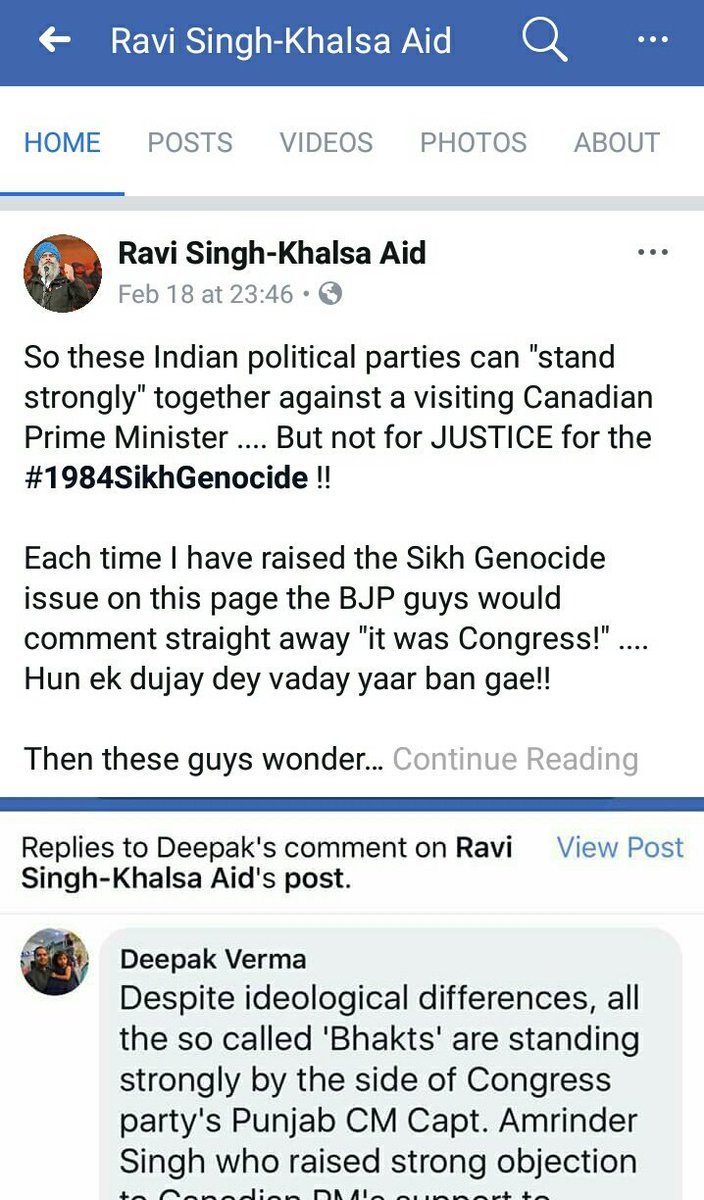The image size is (704, 1200).
Task: Open Deepak Verma's avatar photo
Action: click(55, 961)
